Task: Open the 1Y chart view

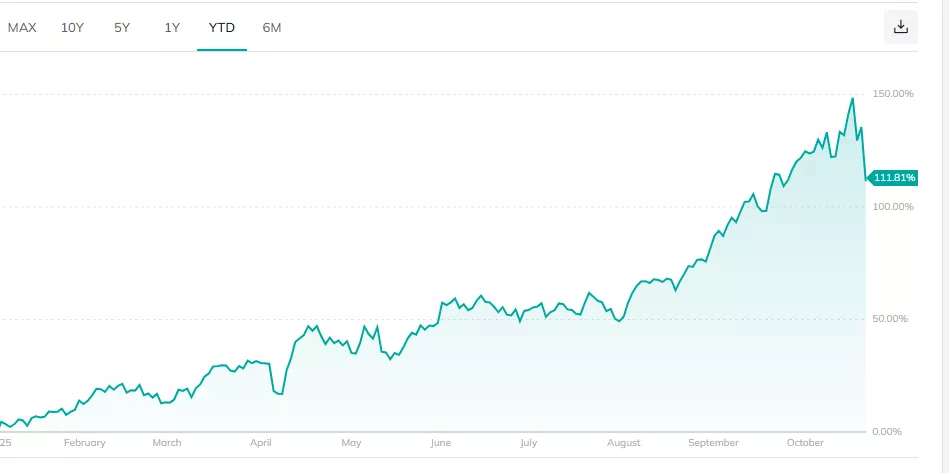Action: click(x=172, y=28)
